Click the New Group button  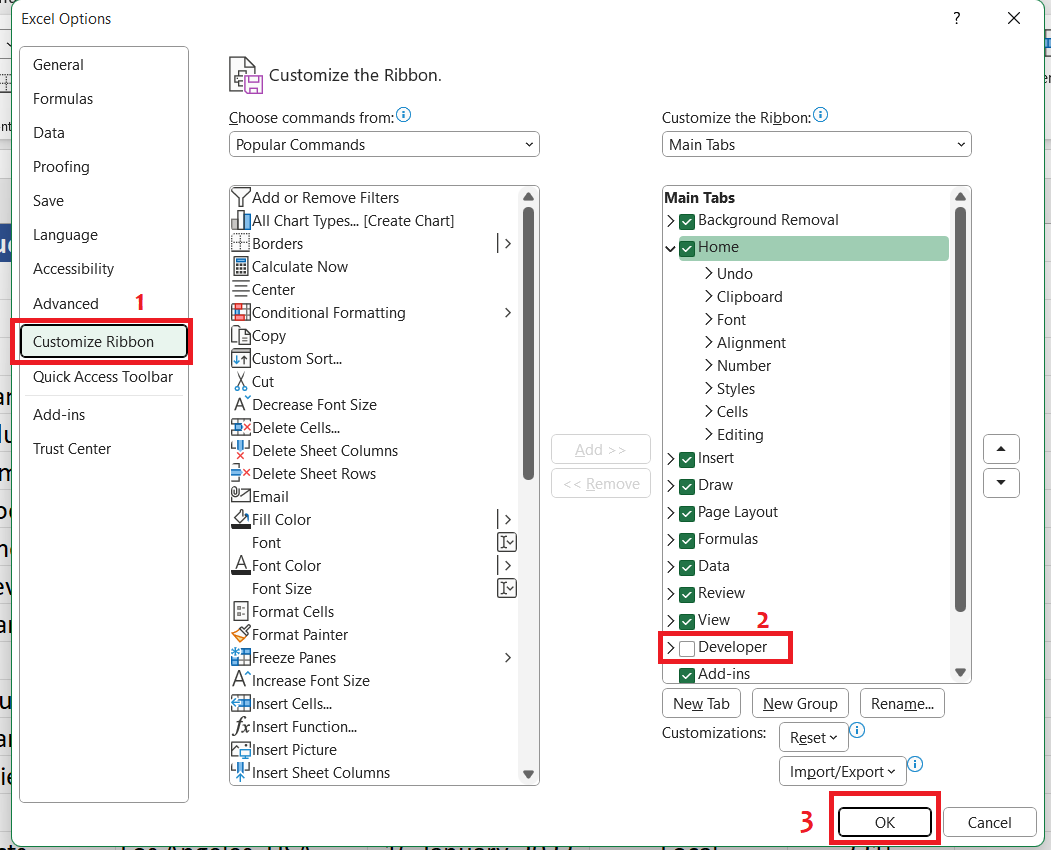(800, 703)
